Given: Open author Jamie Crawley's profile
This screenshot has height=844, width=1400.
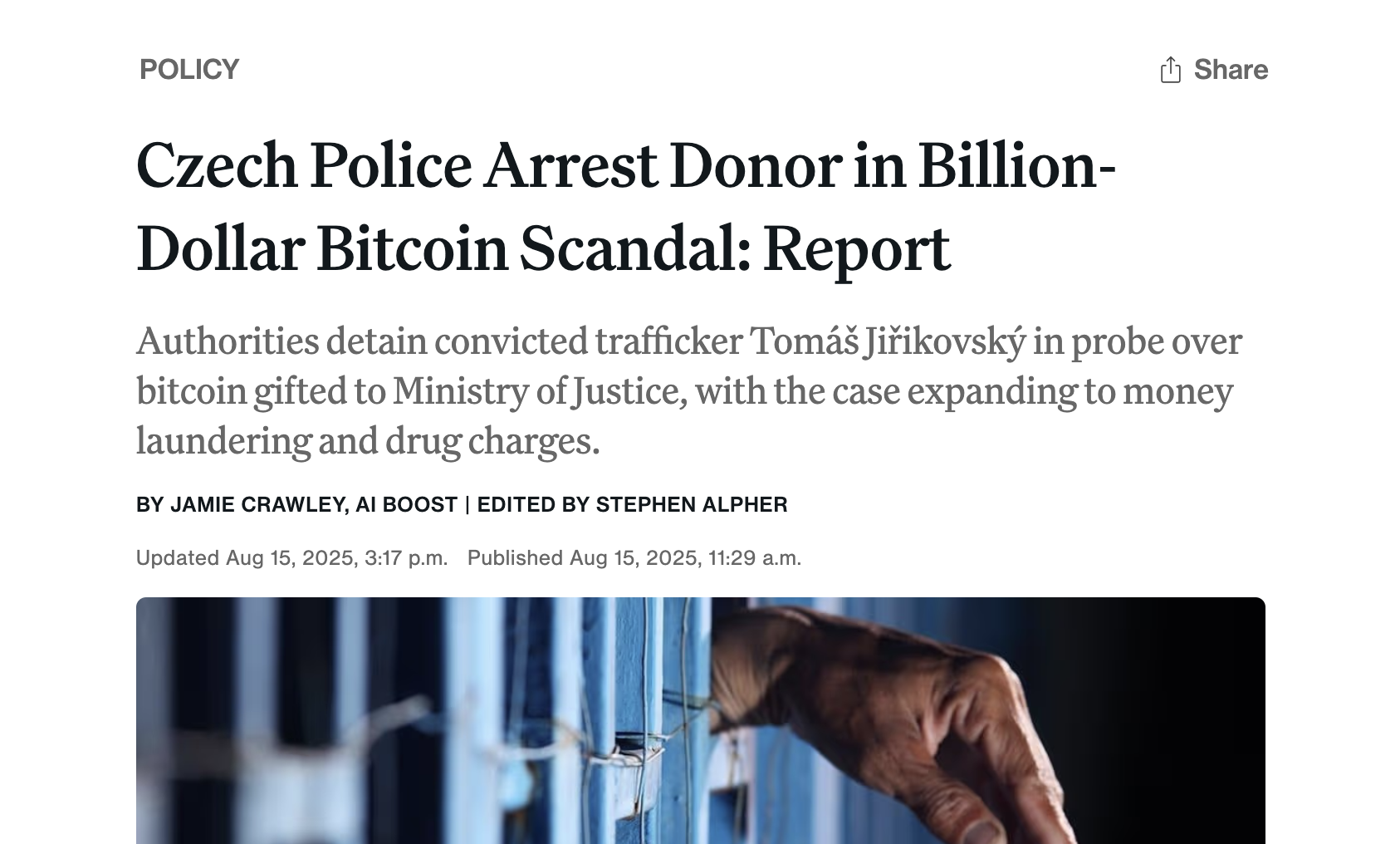Looking at the screenshot, I should coord(257,505).
